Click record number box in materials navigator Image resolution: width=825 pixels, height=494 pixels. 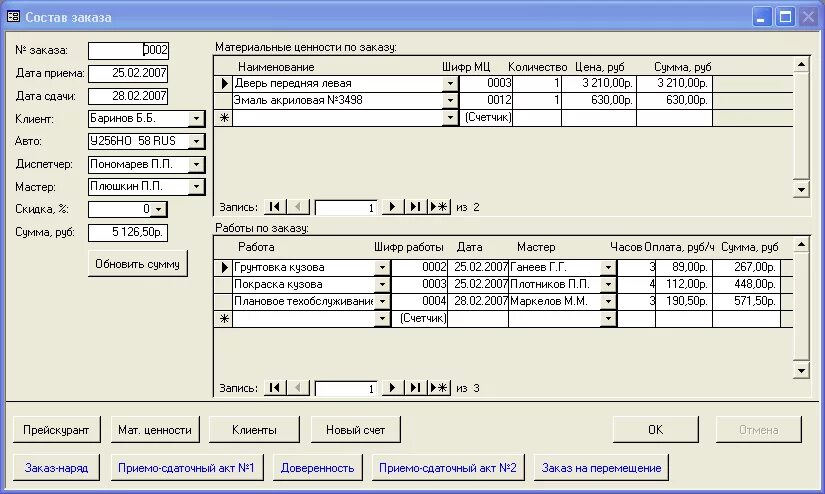[x=346, y=207]
